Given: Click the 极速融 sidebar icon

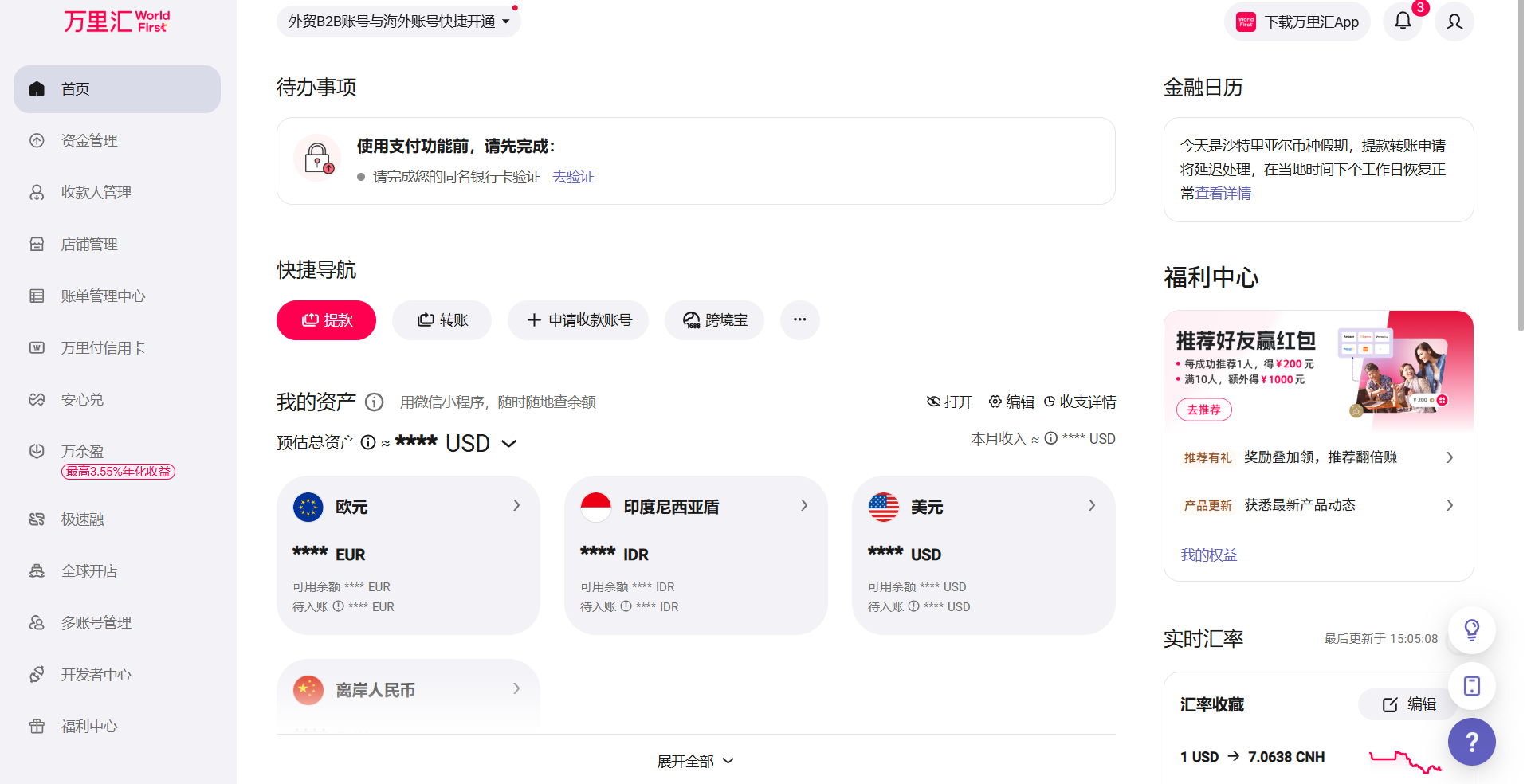Looking at the screenshot, I should pos(37,519).
